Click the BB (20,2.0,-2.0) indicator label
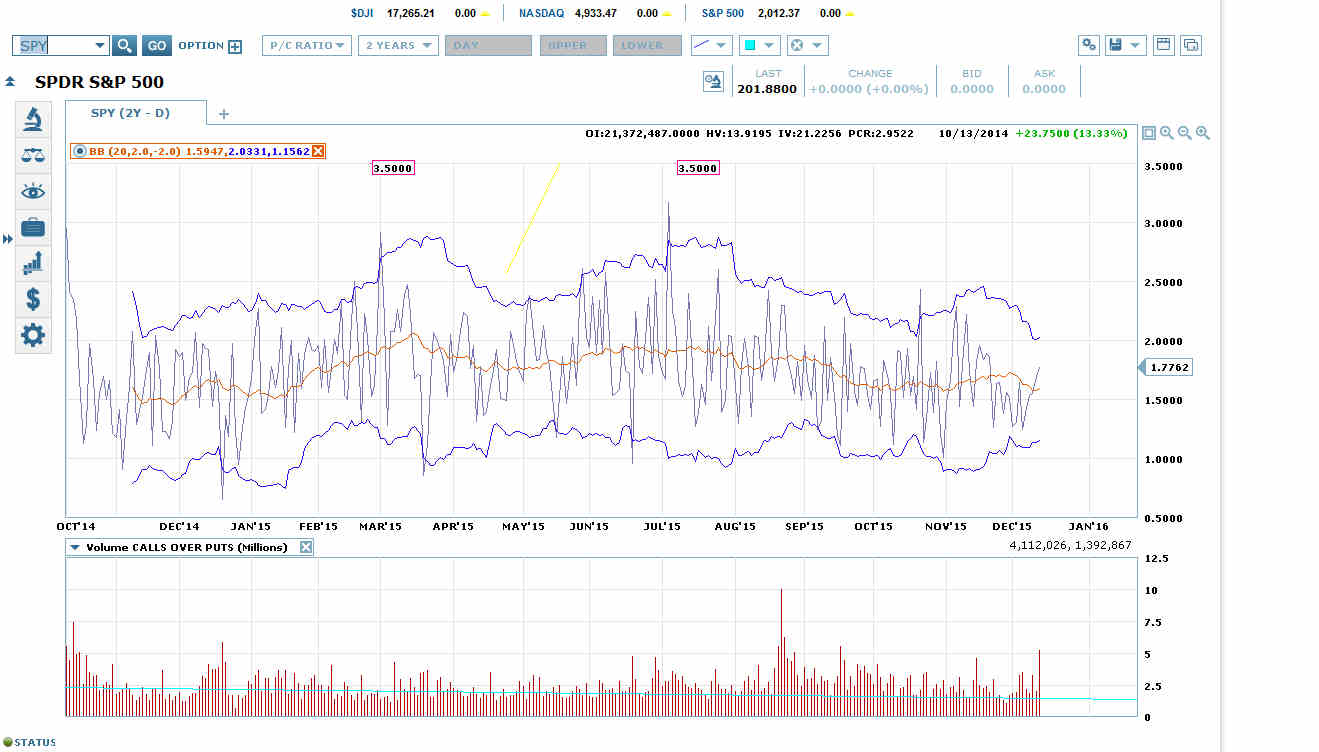 134,151
